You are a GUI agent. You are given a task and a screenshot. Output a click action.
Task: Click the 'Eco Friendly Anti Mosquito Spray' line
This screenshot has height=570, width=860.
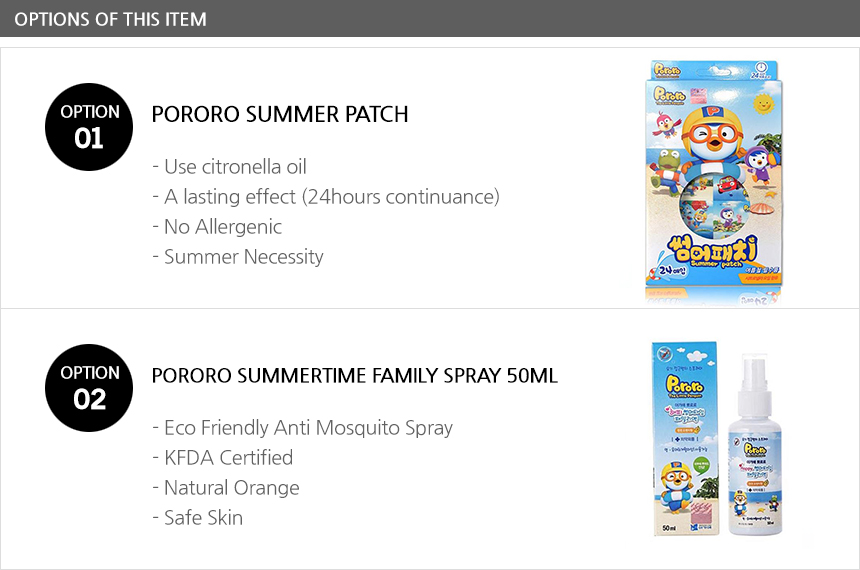[x=302, y=428]
